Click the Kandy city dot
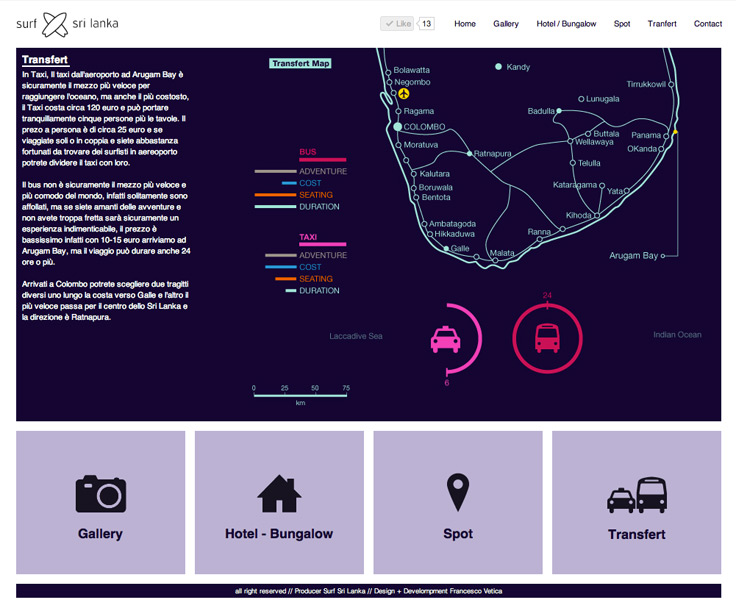 498,67
